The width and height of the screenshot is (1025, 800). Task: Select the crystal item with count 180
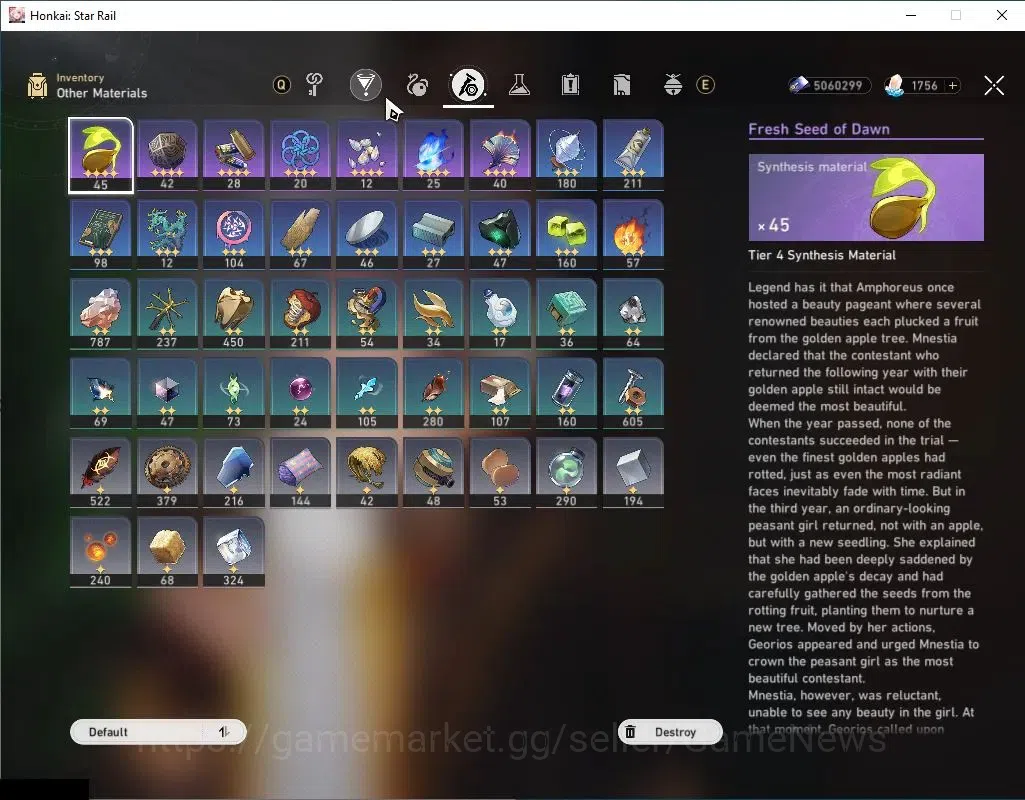(x=566, y=156)
